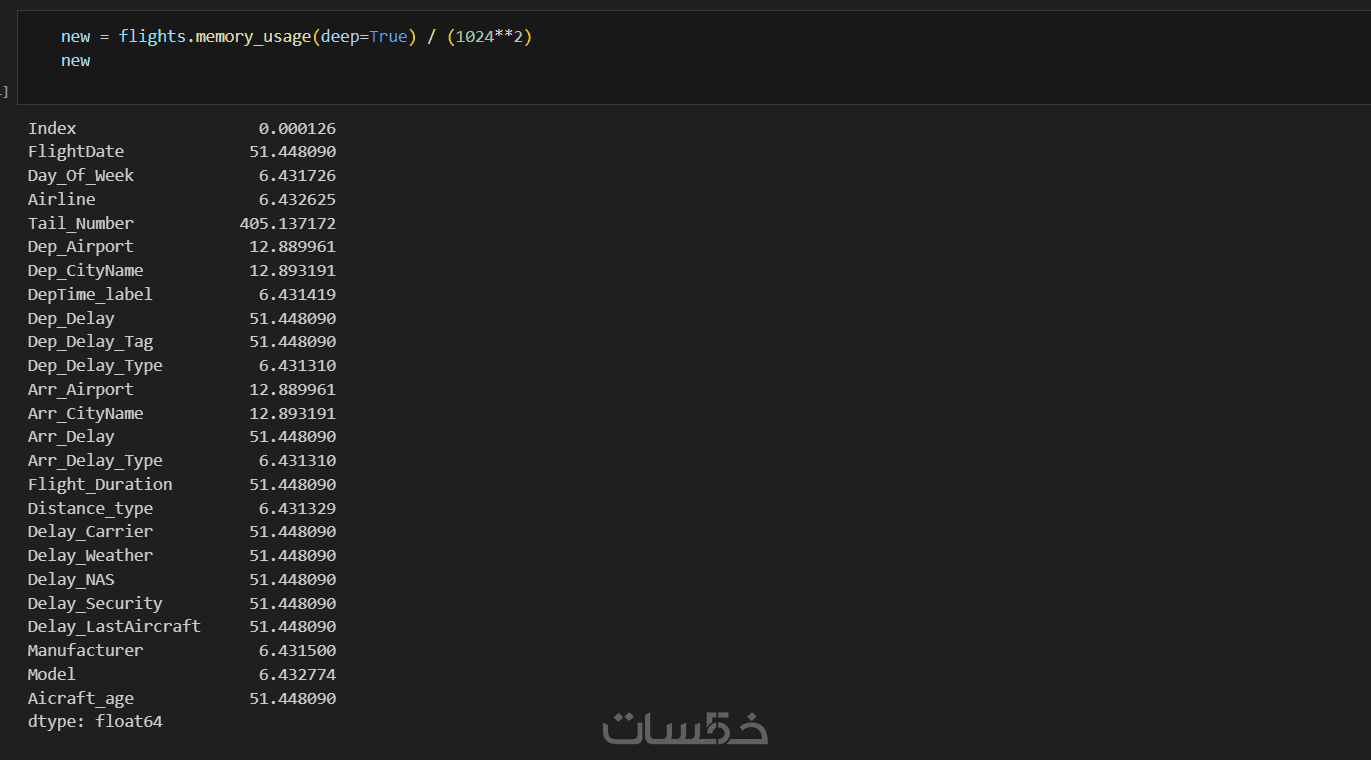Click the second-line 'new' variable

point(75,61)
